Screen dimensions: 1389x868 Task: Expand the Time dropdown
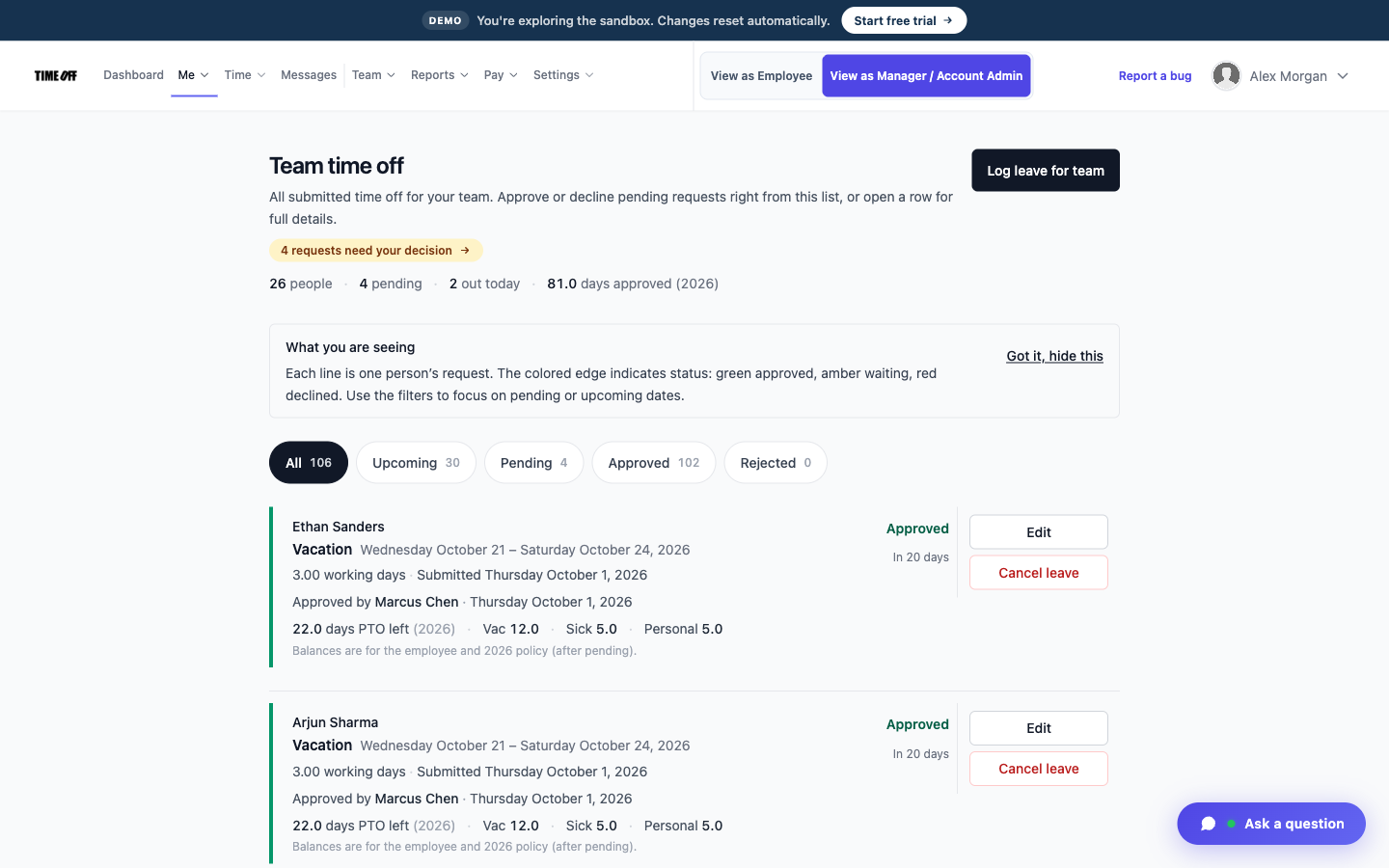pyautogui.click(x=245, y=75)
